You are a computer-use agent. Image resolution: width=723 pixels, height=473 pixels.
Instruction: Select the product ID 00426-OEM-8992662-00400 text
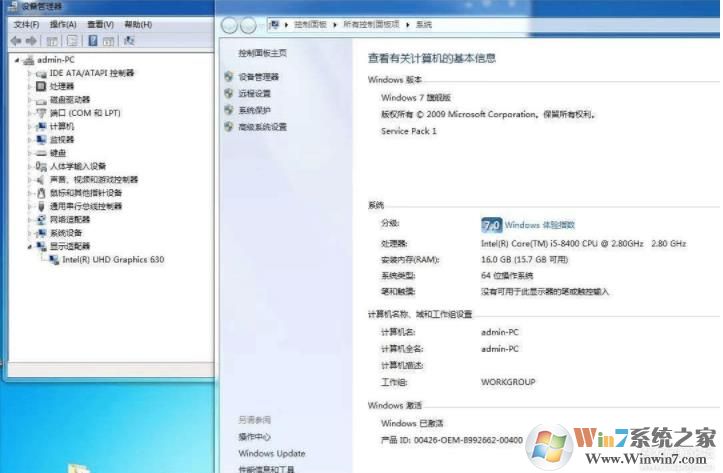(468, 440)
